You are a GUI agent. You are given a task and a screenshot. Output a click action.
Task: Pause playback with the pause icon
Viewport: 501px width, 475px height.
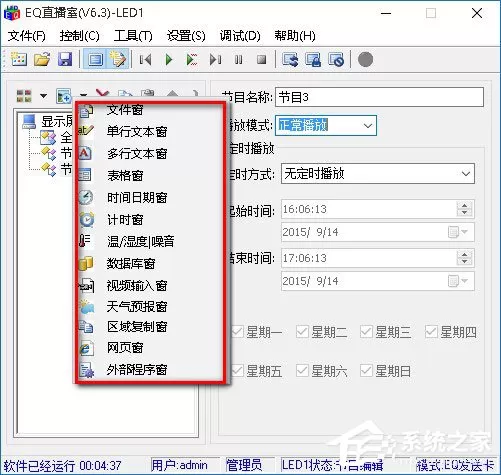click(x=238, y=60)
